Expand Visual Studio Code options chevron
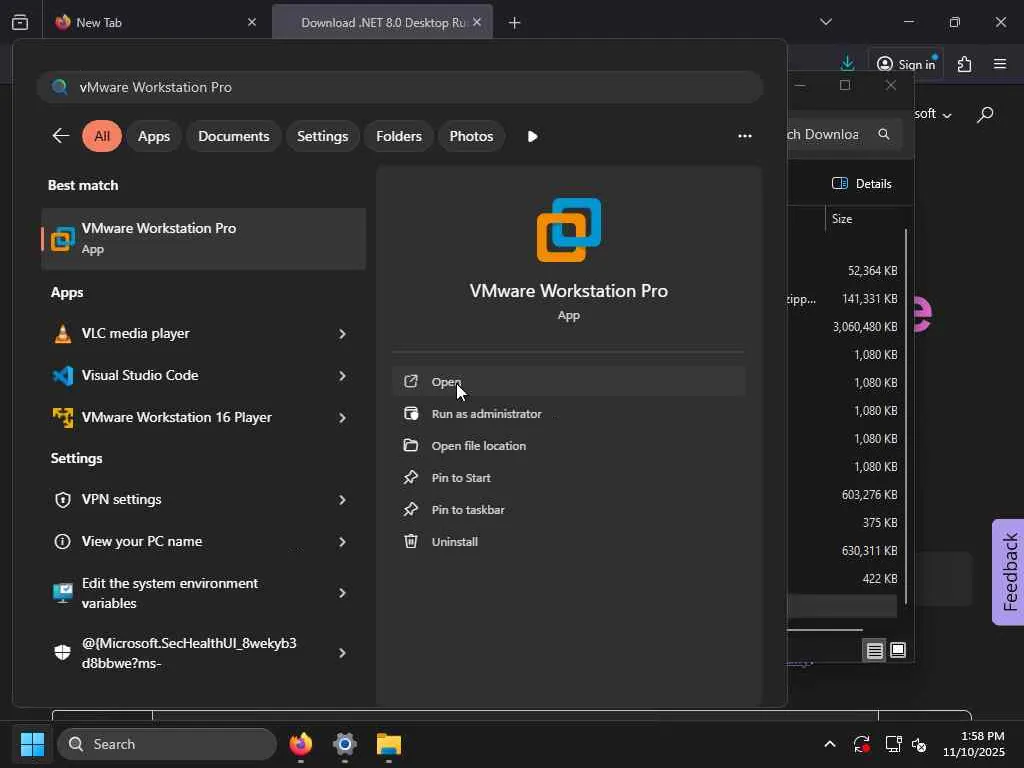Viewport: 1024px width, 768px height. click(x=342, y=376)
